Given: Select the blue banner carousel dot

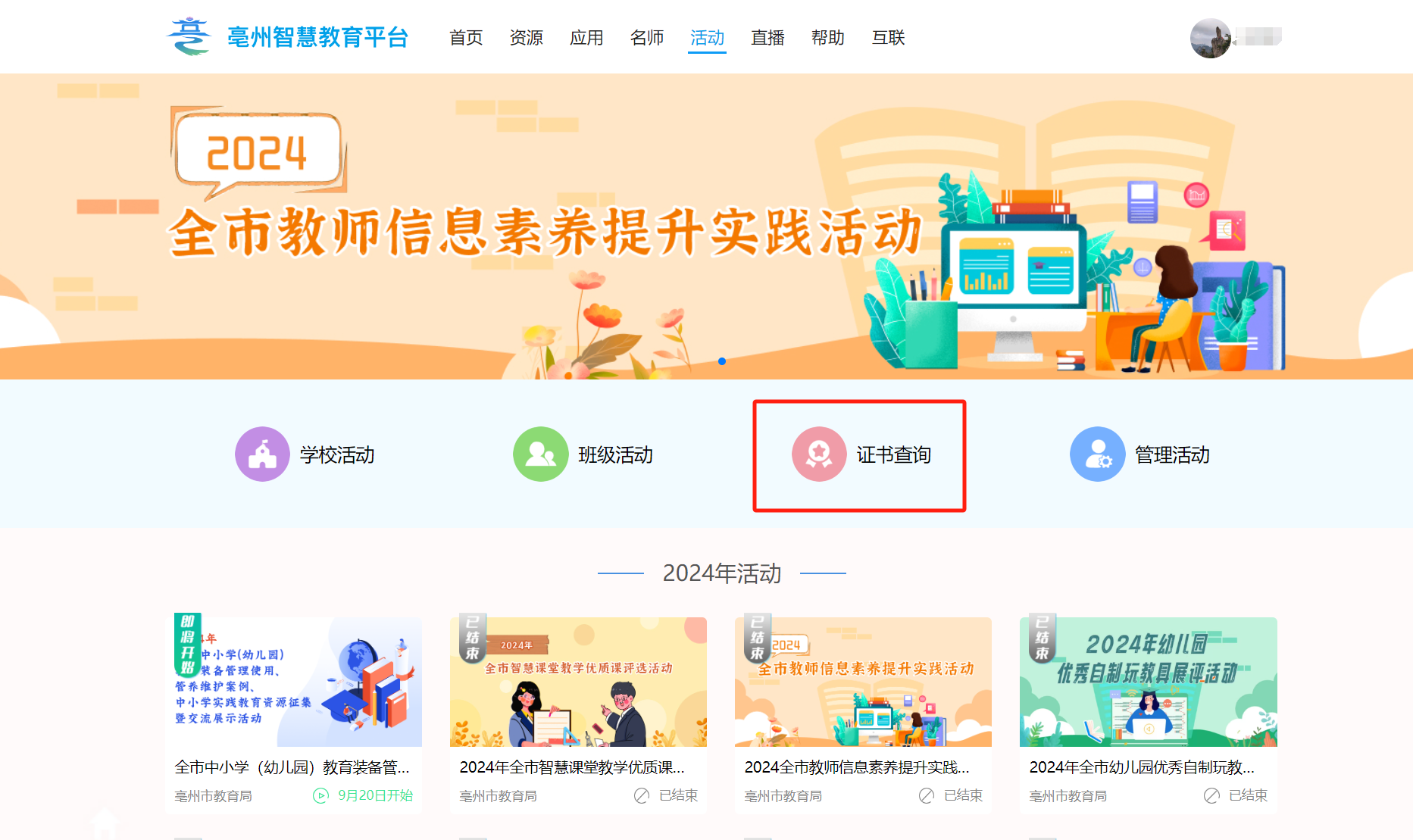Looking at the screenshot, I should point(722,361).
